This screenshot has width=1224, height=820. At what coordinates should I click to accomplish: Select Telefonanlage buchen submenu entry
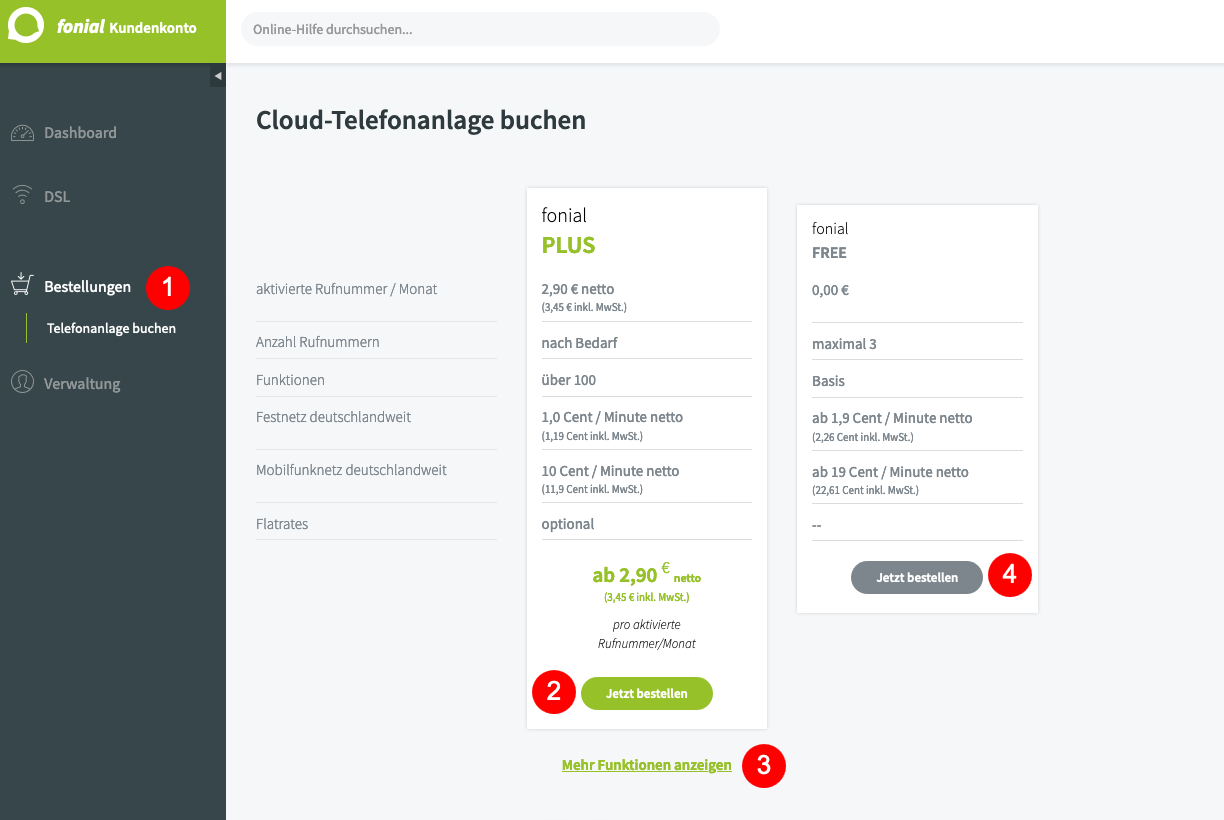pyautogui.click(x=111, y=328)
